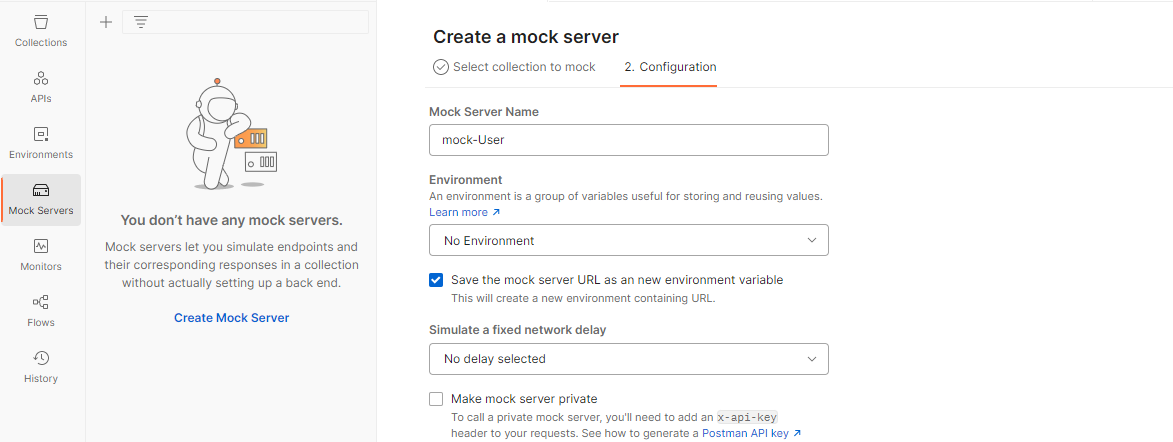Enable Make mock server private checkbox
1173x442 pixels.
[x=436, y=399]
